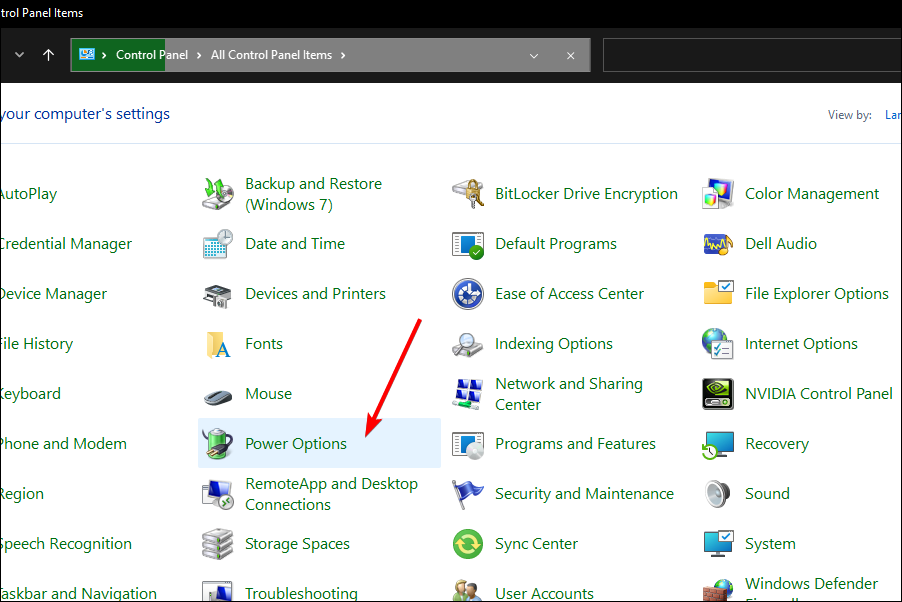Image resolution: width=902 pixels, height=602 pixels.
Task: Click the Up arrow navigation button
Action: click(48, 56)
